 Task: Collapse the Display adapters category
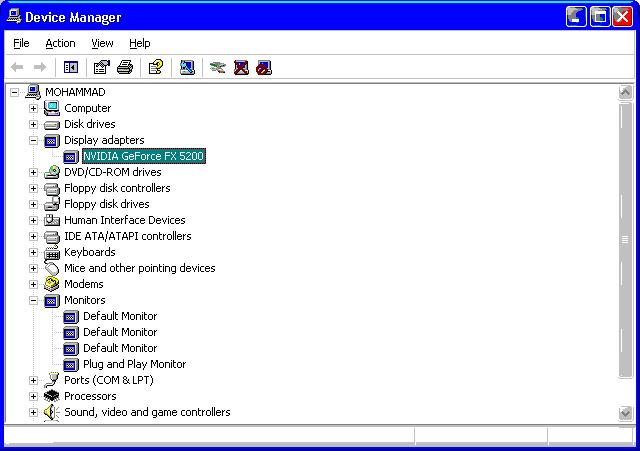[33, 140]
